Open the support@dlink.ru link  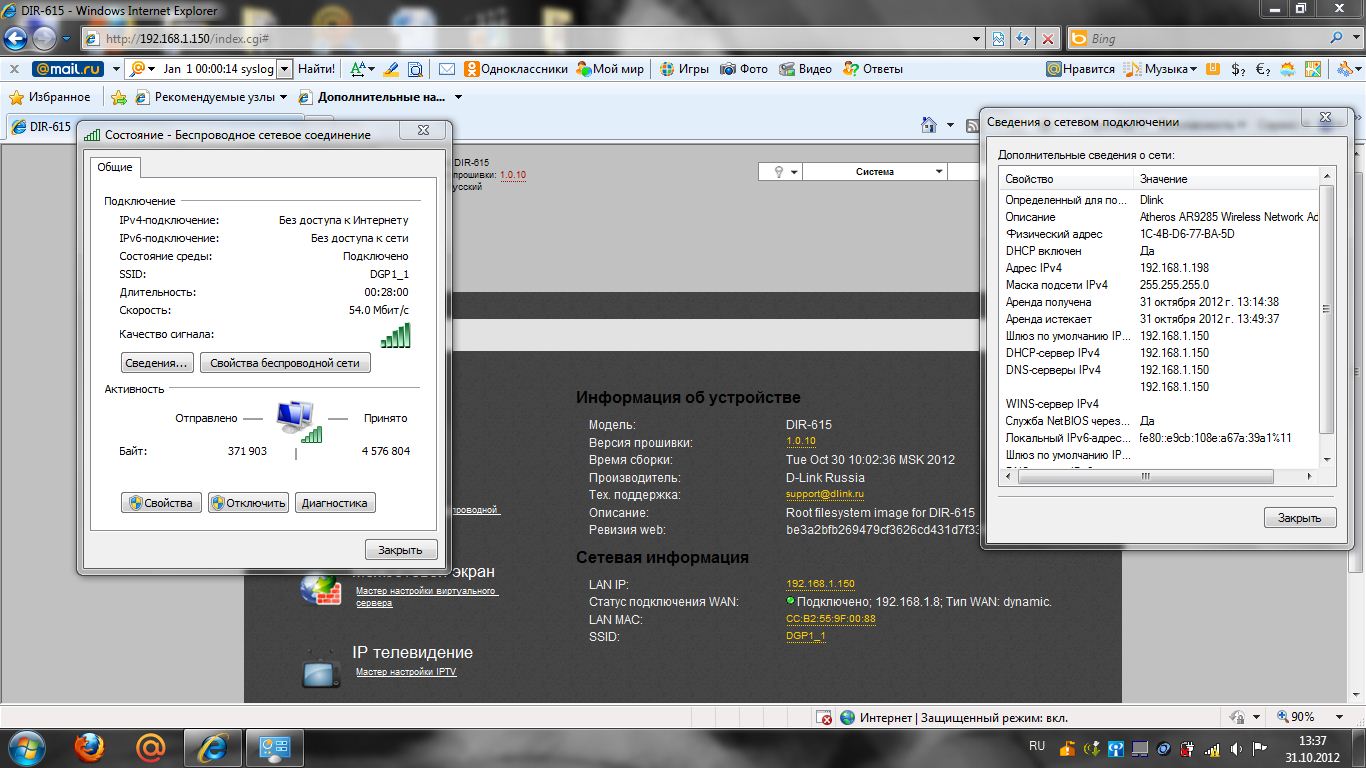(x=824, y=494)
